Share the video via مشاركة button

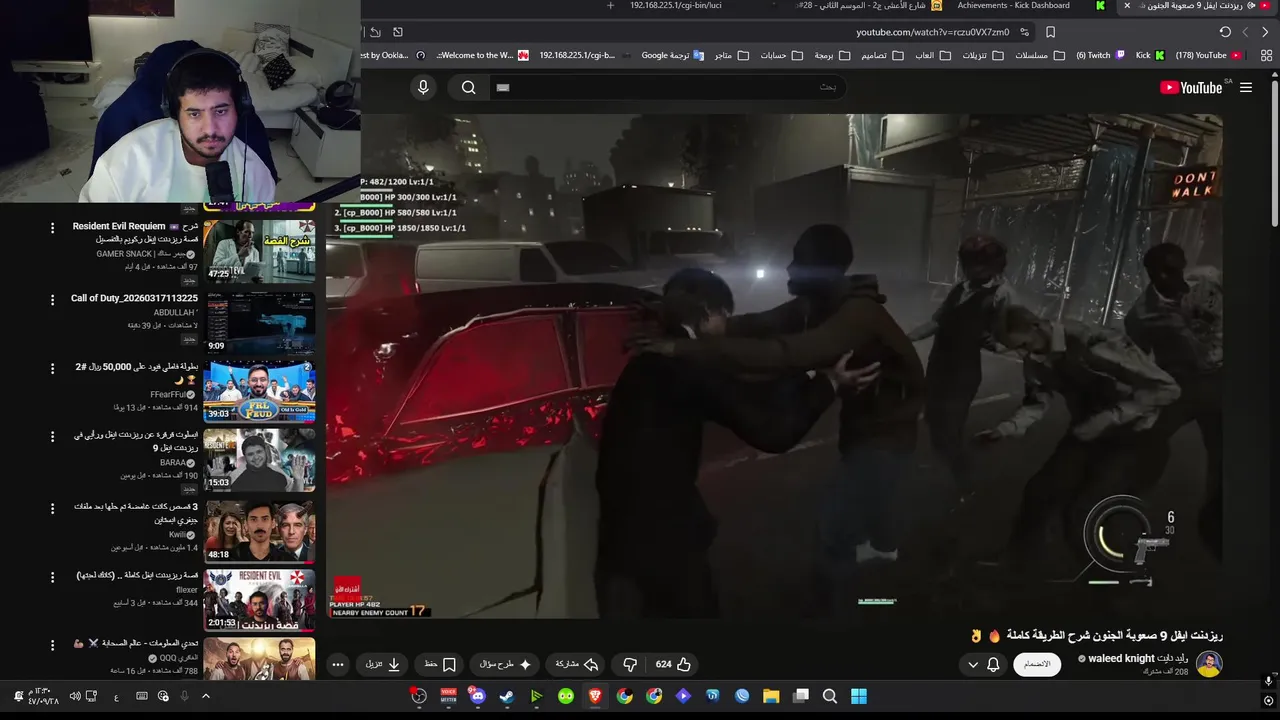pyautogui.click(x=577, y=664)
